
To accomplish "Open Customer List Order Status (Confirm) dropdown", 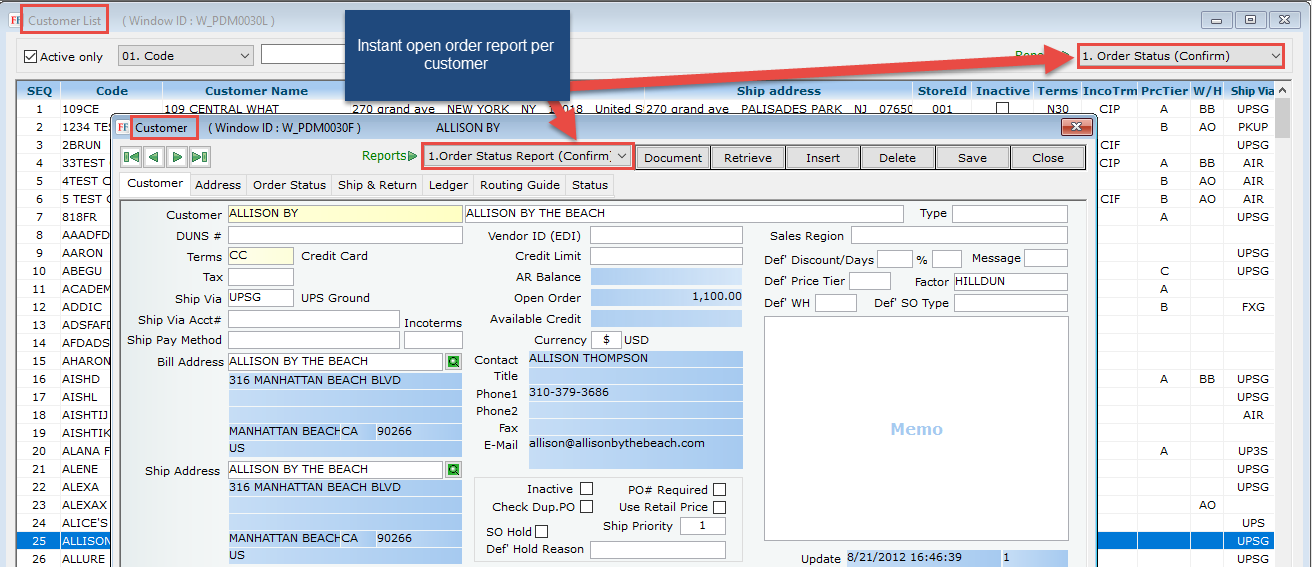I will (x=1273, y=56).
